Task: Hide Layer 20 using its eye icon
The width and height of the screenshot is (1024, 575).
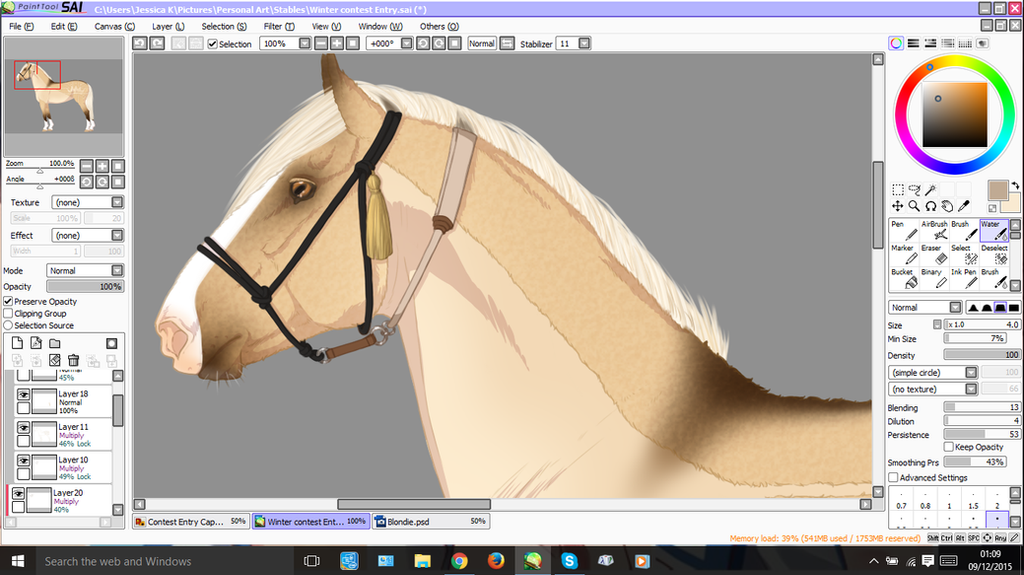Action: tap(18, 493)
